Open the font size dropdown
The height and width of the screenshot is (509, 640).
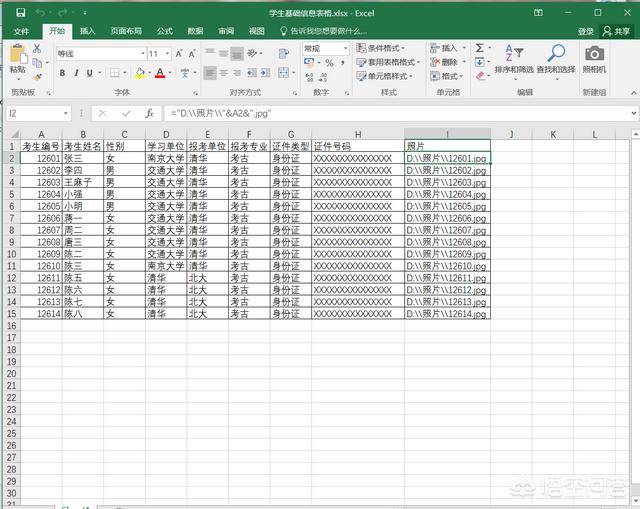coord(167,53)
